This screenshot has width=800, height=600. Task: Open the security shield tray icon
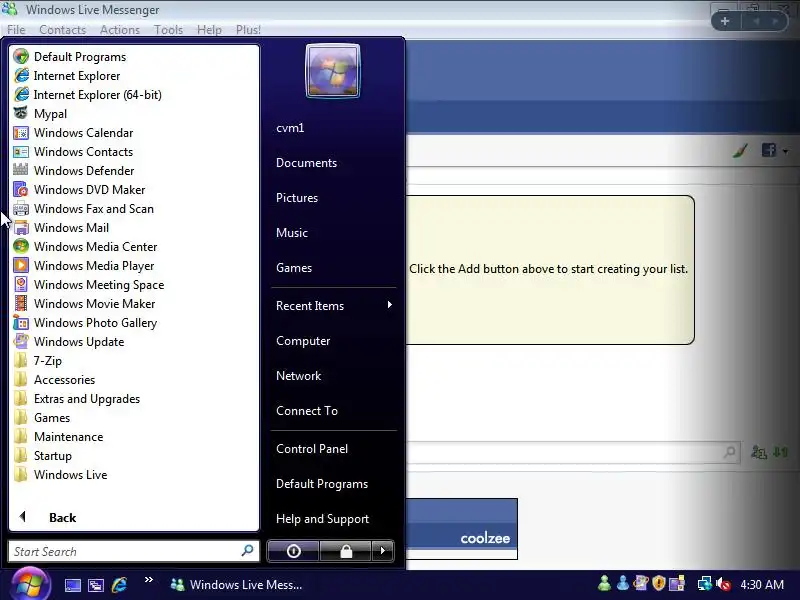click(659, 583)
